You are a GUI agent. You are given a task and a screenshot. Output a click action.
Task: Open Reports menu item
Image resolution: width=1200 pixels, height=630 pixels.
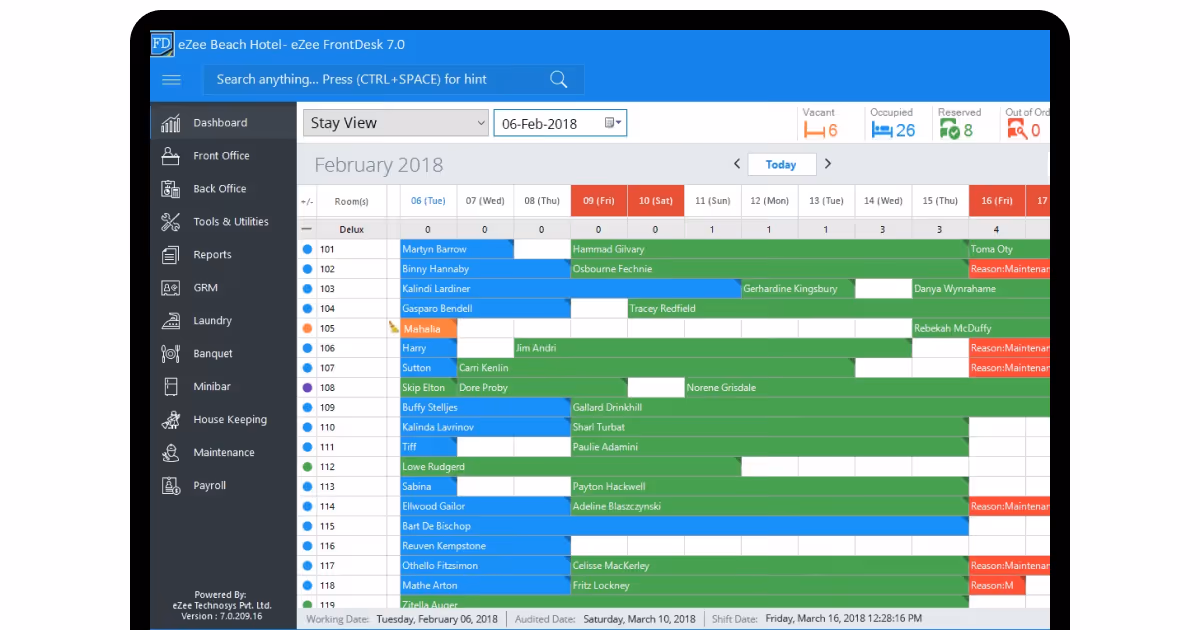[x=224, y=254]
